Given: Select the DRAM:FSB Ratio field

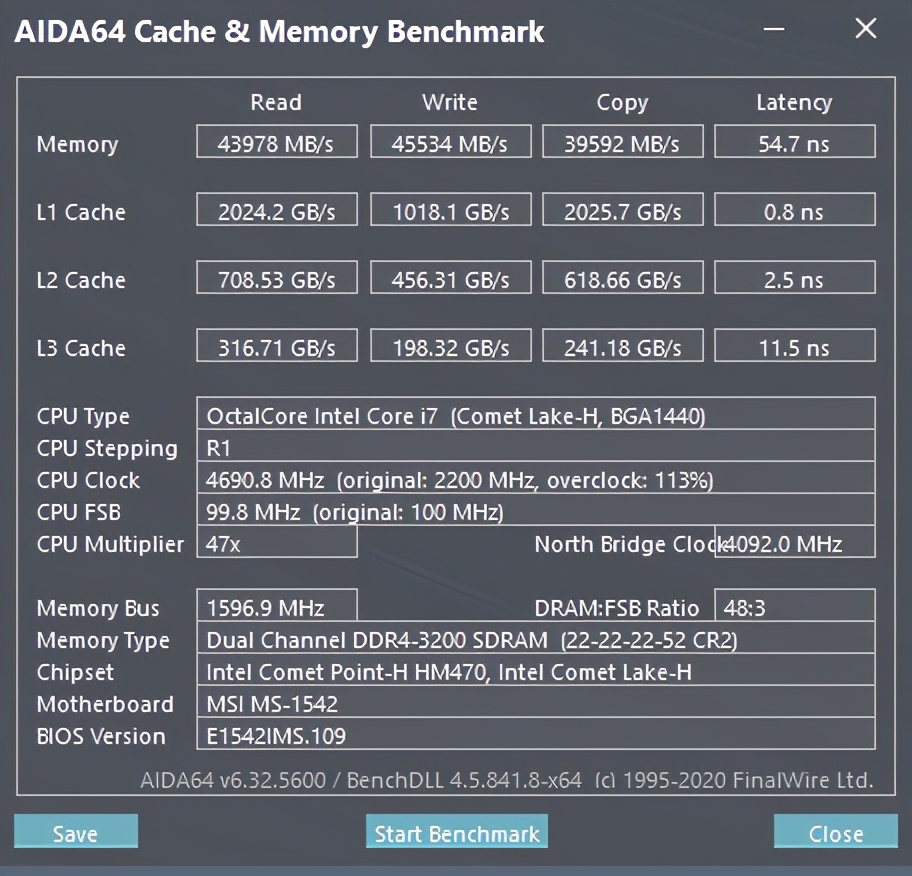Looking at the screenshot, I should (794, 607).
